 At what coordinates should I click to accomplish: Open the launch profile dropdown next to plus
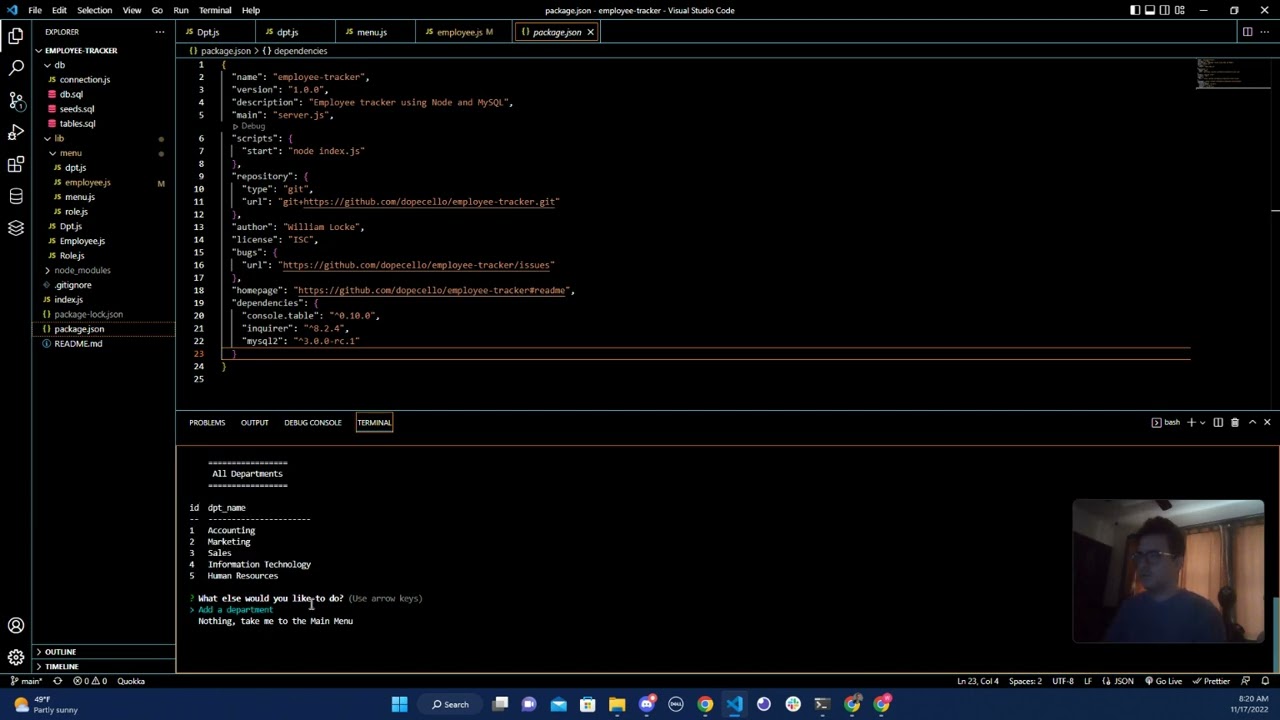[x=1202, y=422]
